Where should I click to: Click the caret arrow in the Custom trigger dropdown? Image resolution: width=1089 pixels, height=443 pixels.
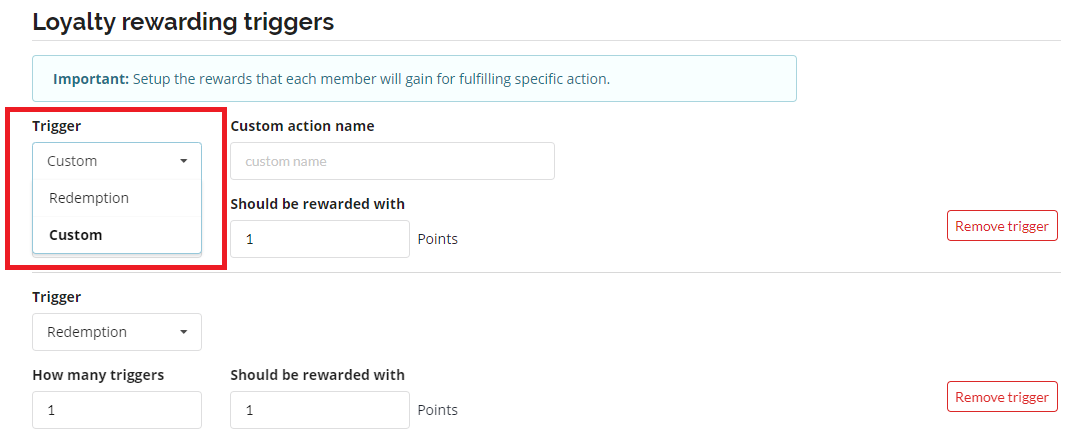[184, 161]
